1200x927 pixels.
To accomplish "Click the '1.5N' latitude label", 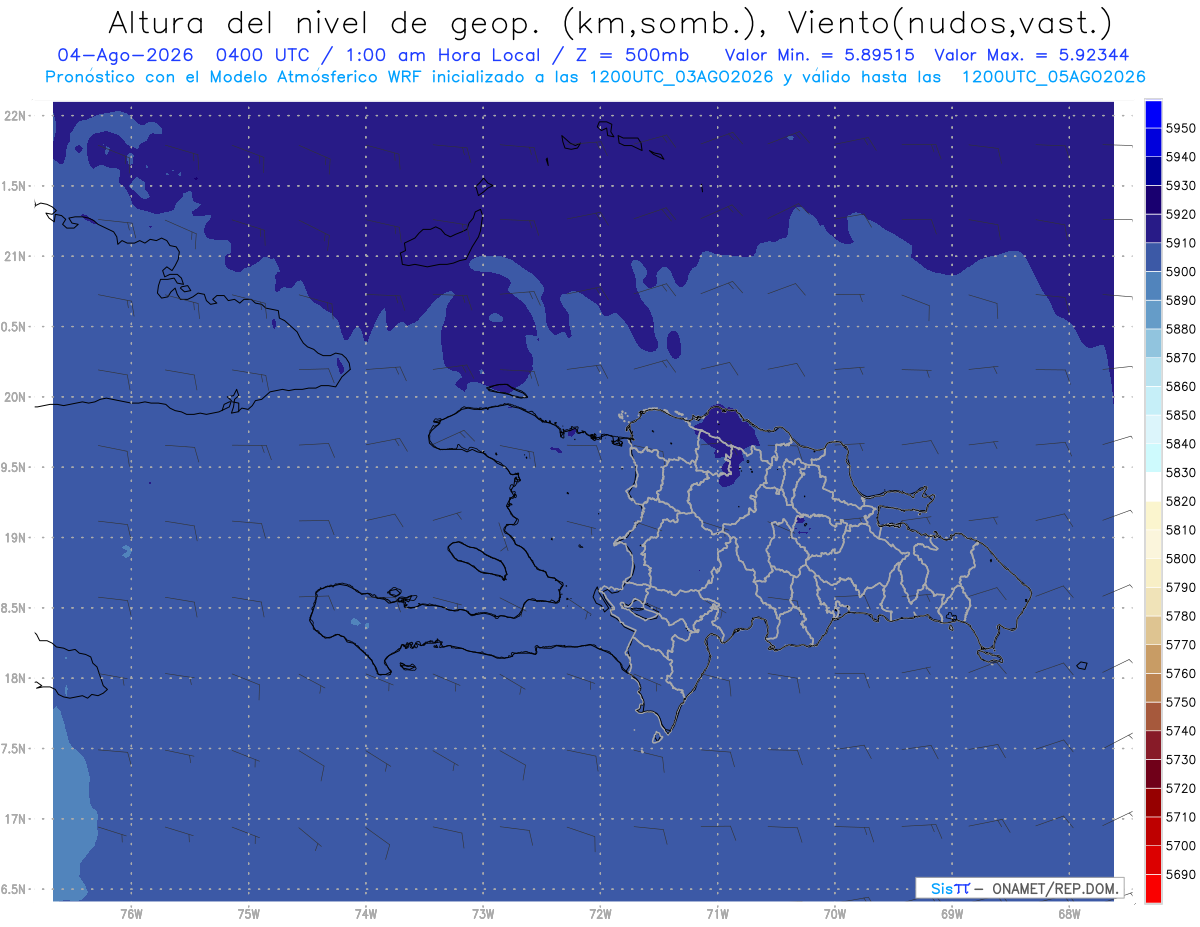I will point(15,187).
